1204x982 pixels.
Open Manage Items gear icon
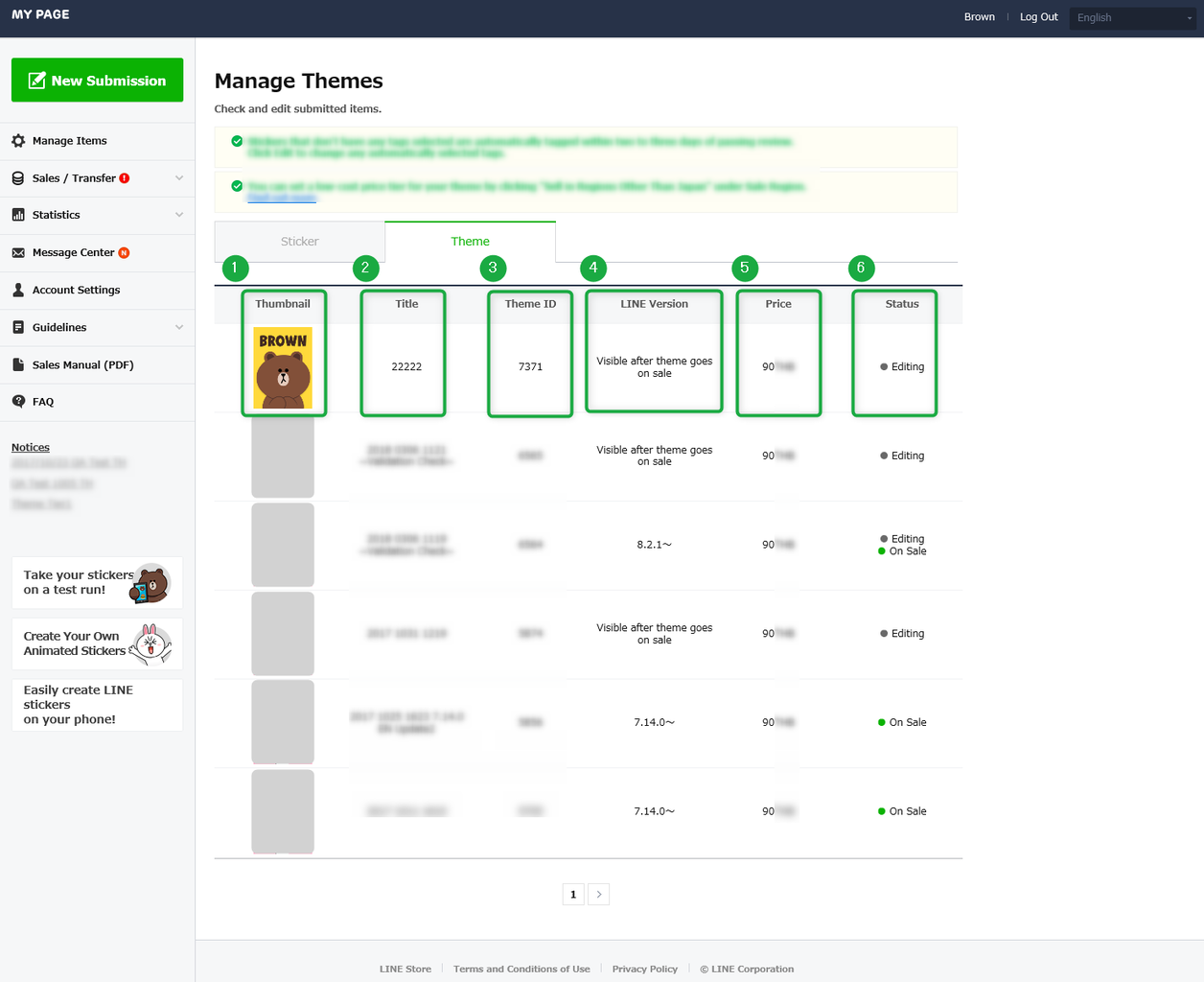pyautogui.click(x=18, y=141)
